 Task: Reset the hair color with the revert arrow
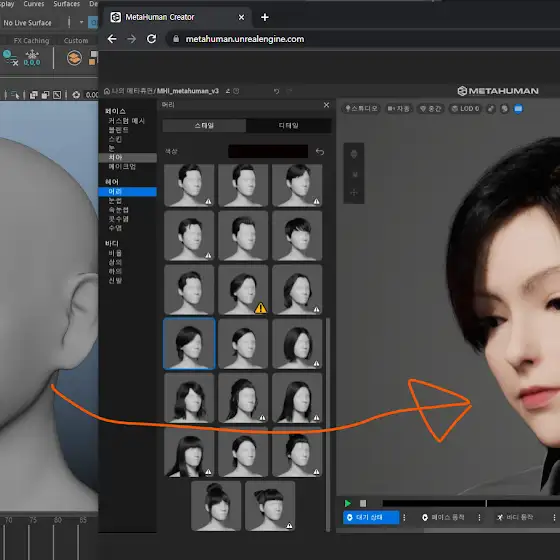click(x=320, y=151)
